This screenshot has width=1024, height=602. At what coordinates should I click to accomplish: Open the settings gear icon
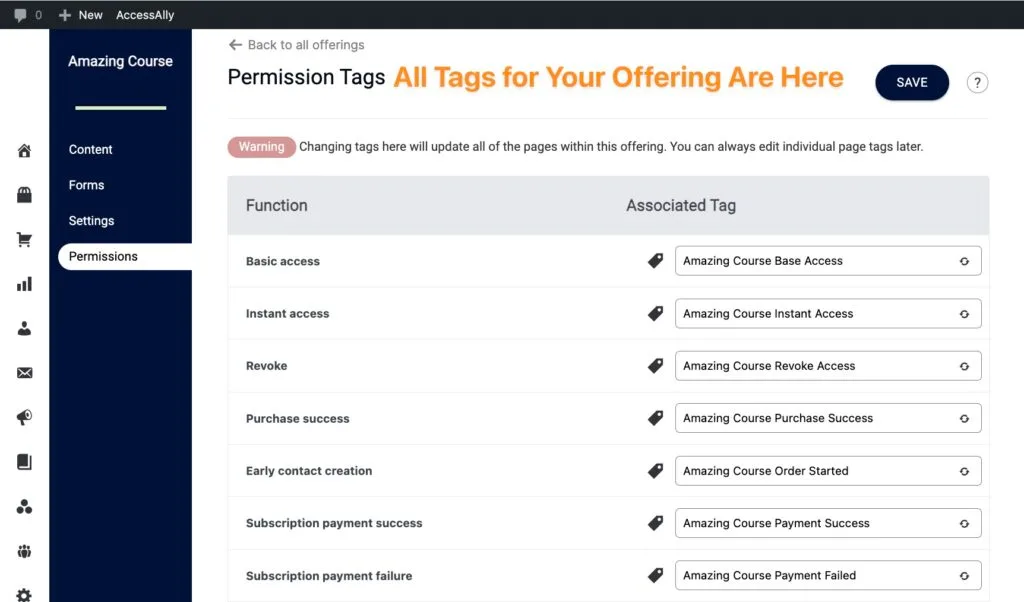24,593
